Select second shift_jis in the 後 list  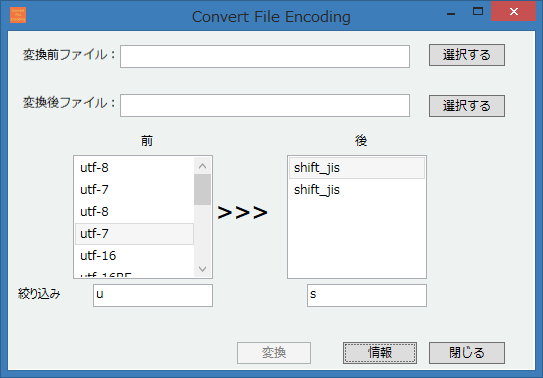tap(357, 190)
